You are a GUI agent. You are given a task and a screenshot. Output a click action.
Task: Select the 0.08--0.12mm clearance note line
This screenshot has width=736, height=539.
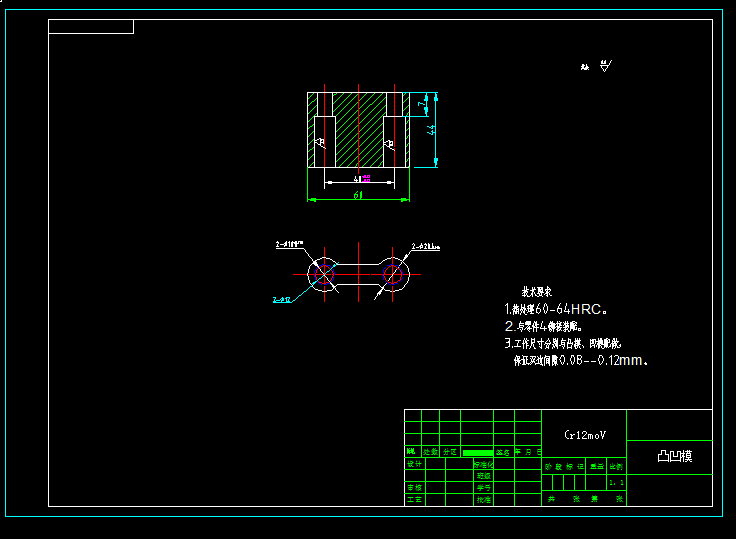click(x=581, y=360)
